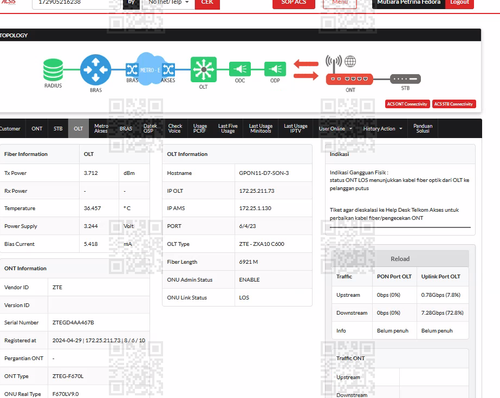Screen dimensions: 500x398
Task: Click the ONU Link Status LOS value
Action: point(244,298)
